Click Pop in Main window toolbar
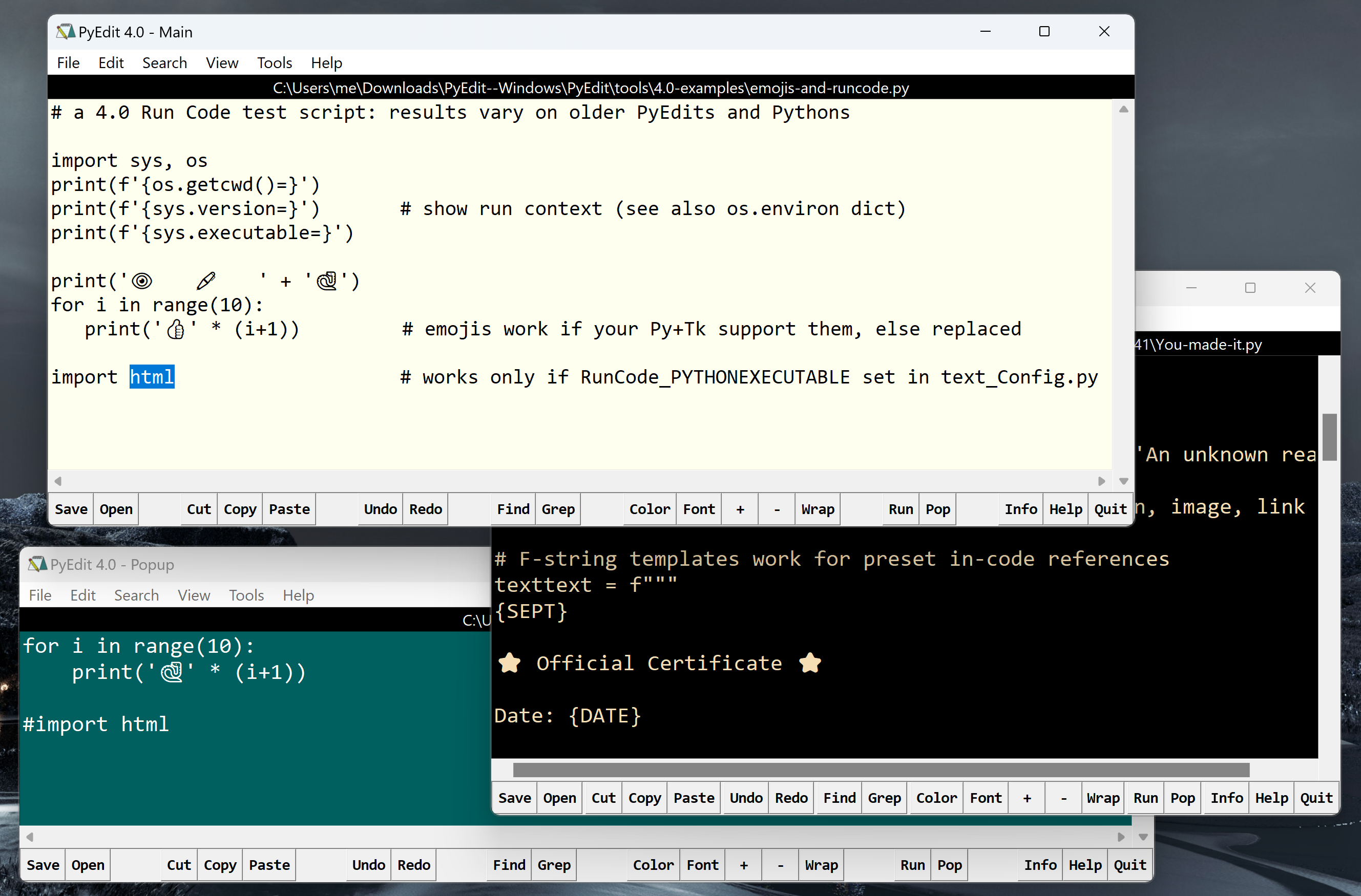 click(x=938, y=508)
